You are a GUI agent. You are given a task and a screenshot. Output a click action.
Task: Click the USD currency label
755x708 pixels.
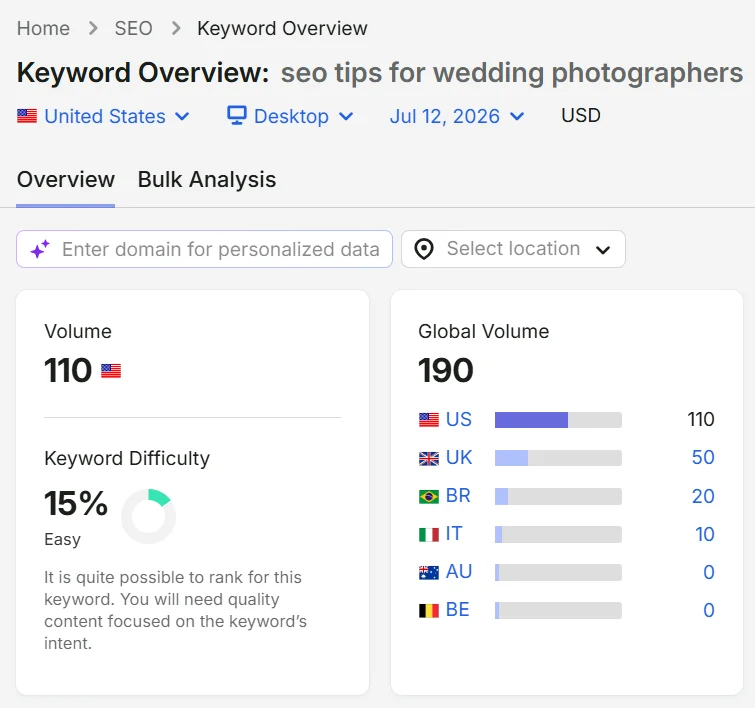pos(581,116)
